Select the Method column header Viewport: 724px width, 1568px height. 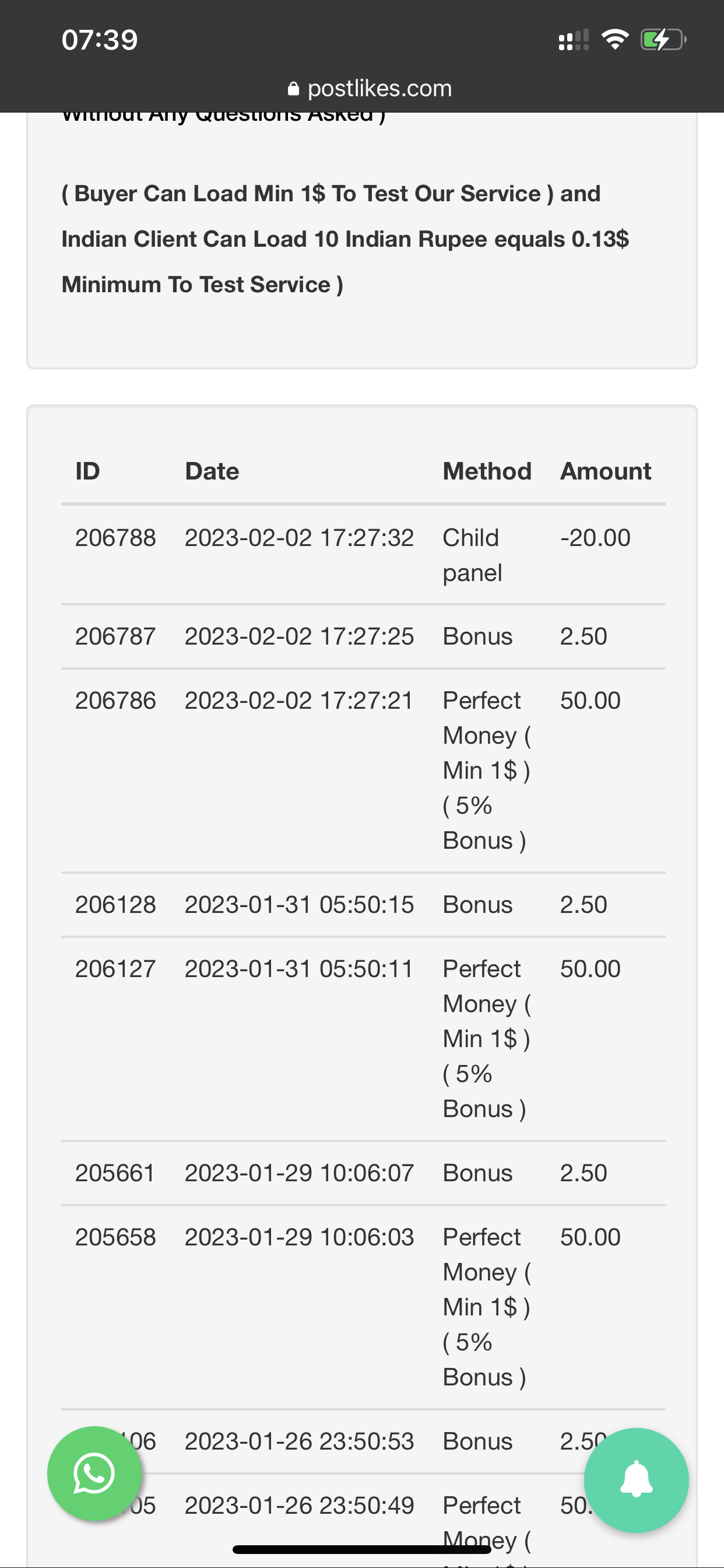(x=487, y=471)
